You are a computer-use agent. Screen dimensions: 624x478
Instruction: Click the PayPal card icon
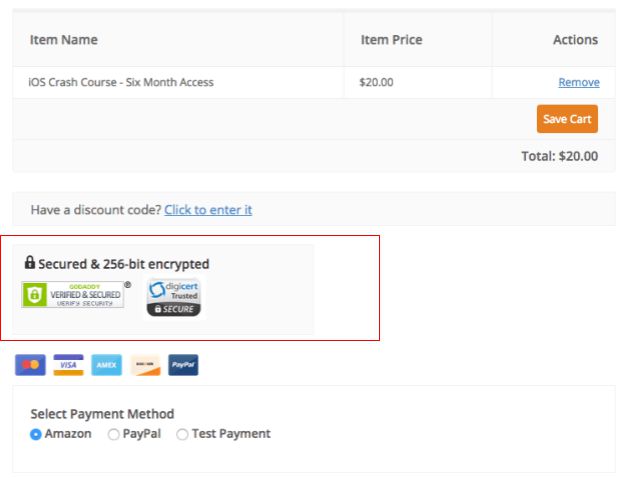click(183, 365)
